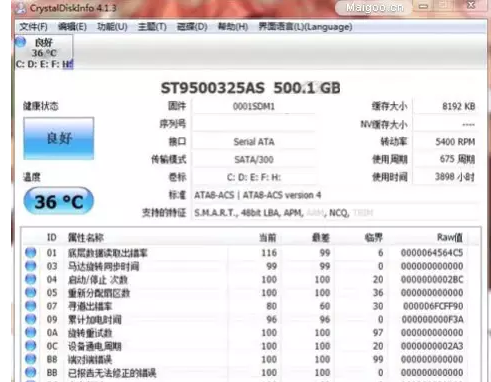Click status icon for attribute BB row
The width and height of the screenshot is (491, 382).
coord(31,373)
